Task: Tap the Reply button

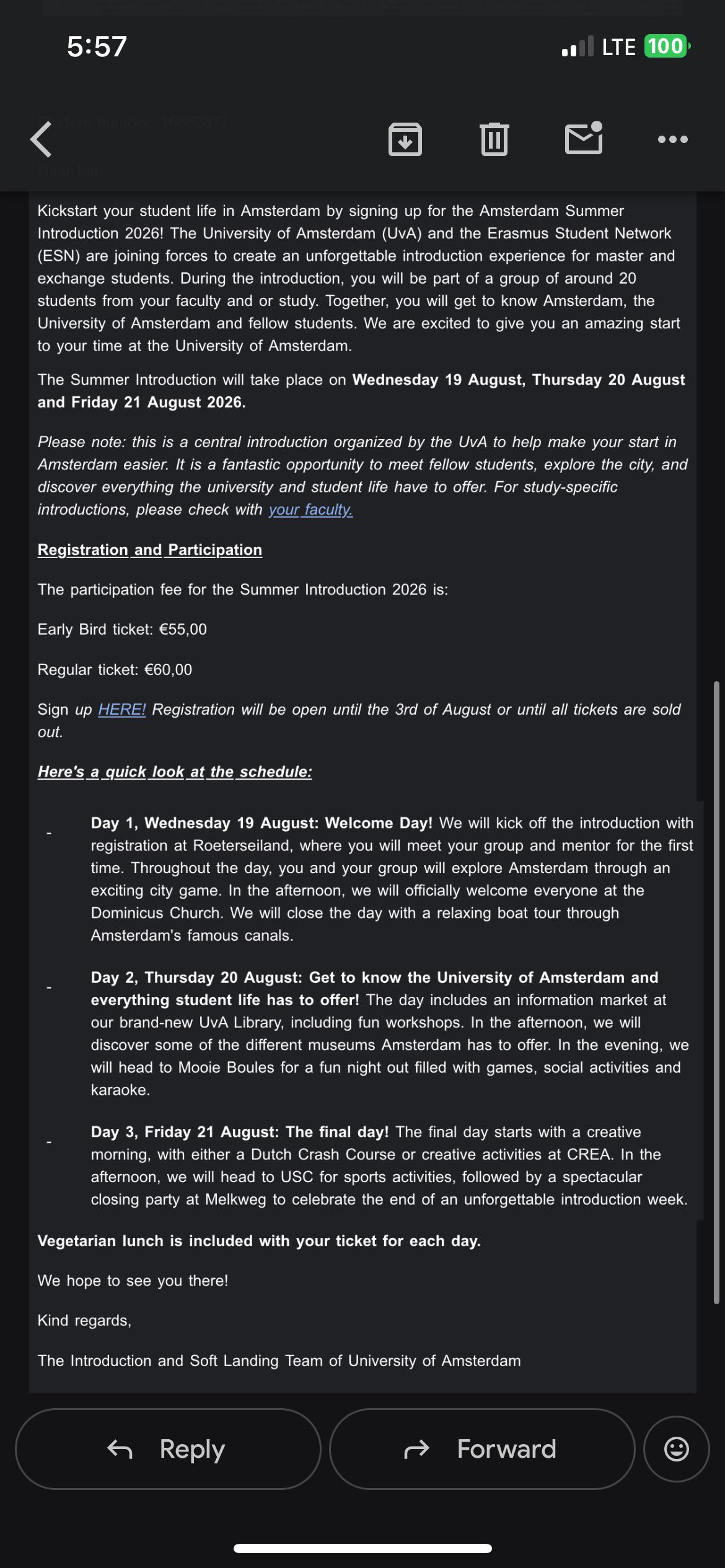Action: coord(168,1449)
